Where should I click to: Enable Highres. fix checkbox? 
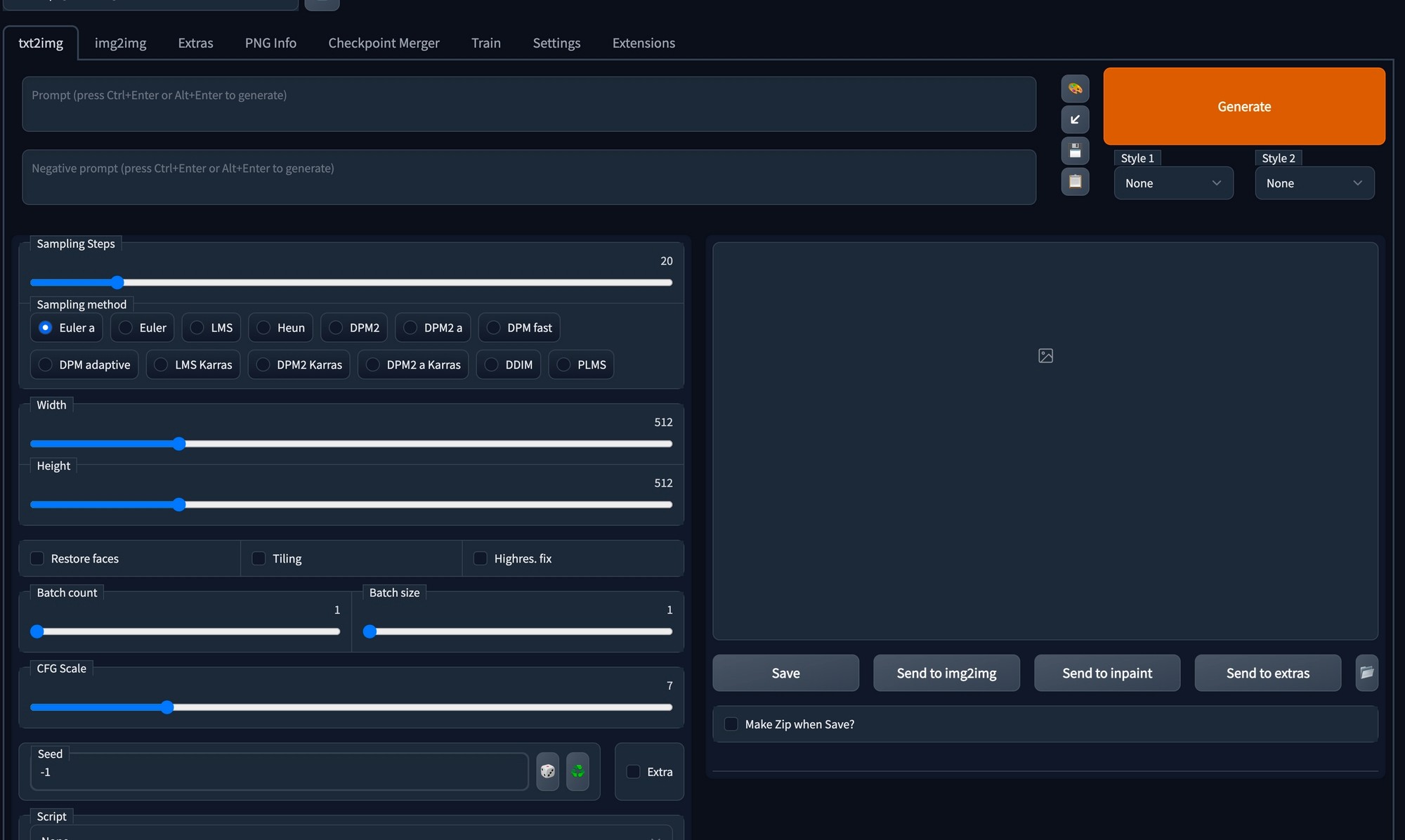click(x=481, y=558)
